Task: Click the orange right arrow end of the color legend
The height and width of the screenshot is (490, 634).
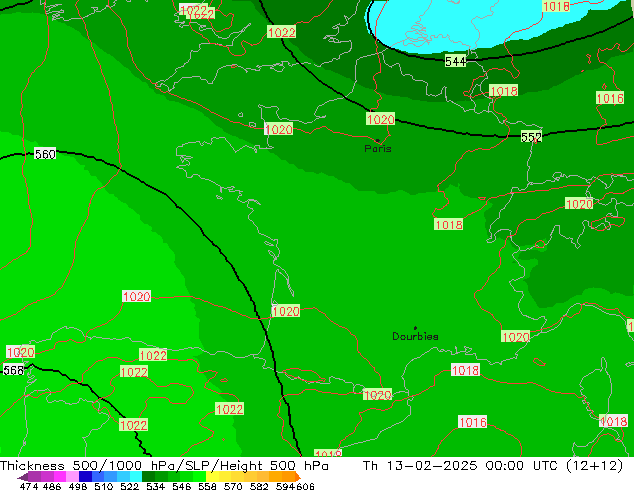Action: point(298,477)
